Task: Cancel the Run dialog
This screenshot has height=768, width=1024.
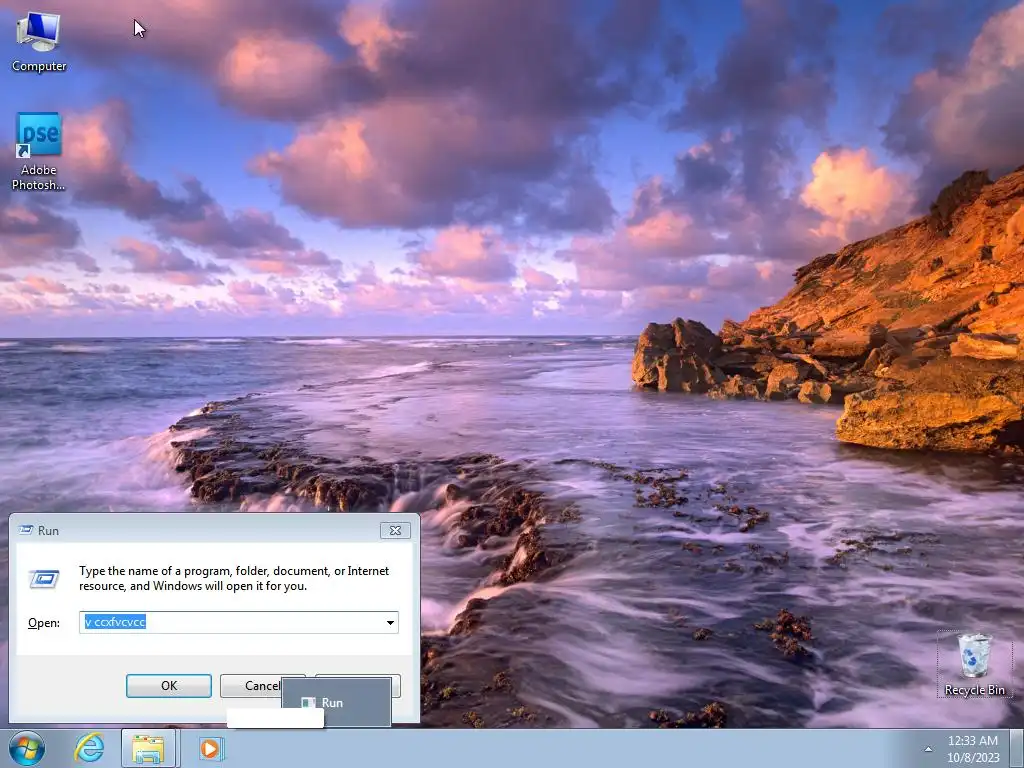Action: [x=263, y=686]
